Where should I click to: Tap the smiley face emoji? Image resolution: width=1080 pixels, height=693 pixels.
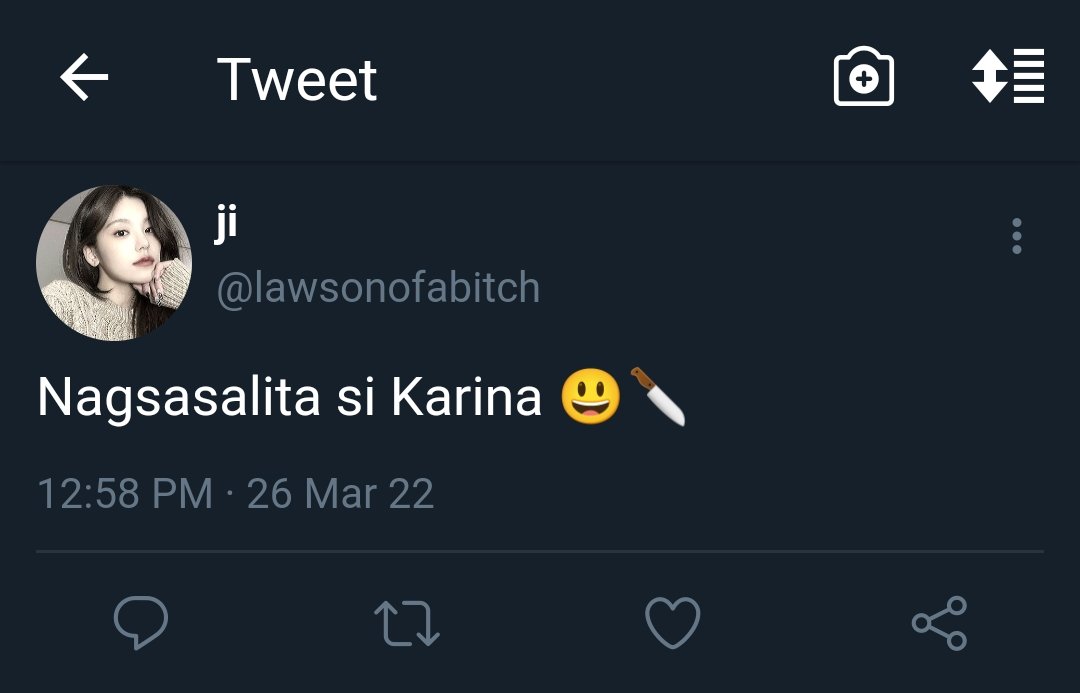tap(590, 396)
